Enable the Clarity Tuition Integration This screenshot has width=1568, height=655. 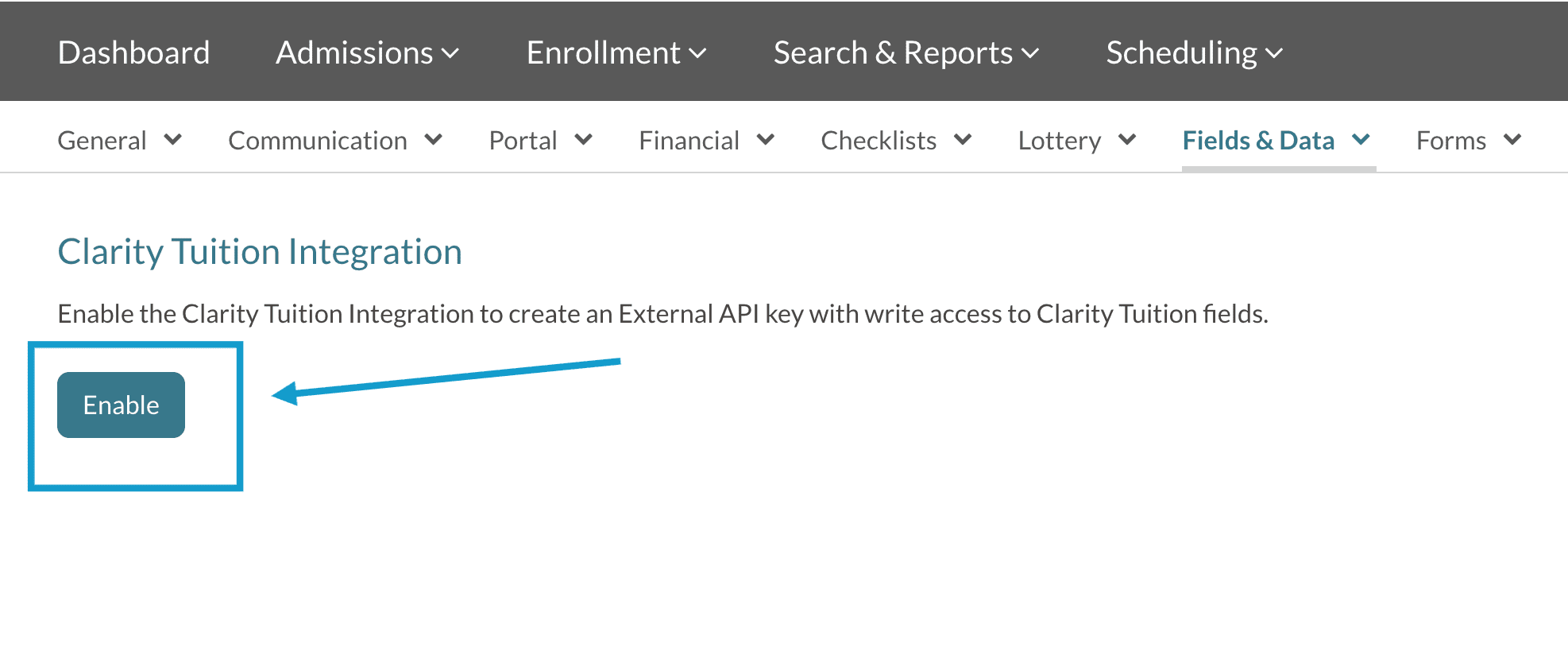click(120, 405)
